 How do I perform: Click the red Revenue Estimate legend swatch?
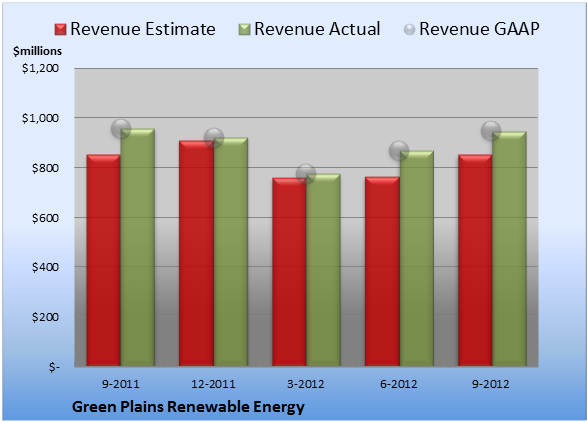pos(60,30)
